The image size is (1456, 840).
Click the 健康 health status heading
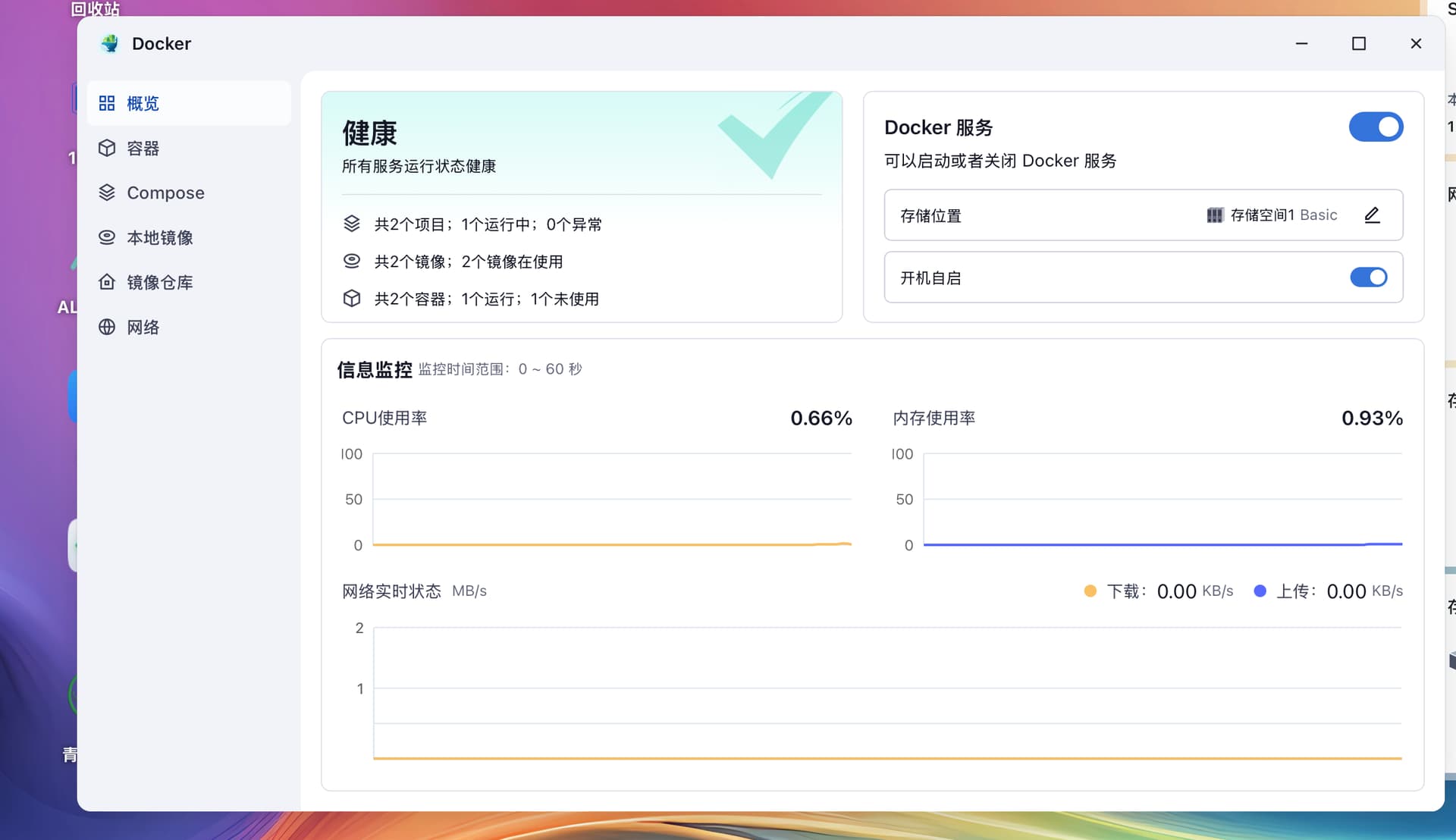[x=369, y=133]
